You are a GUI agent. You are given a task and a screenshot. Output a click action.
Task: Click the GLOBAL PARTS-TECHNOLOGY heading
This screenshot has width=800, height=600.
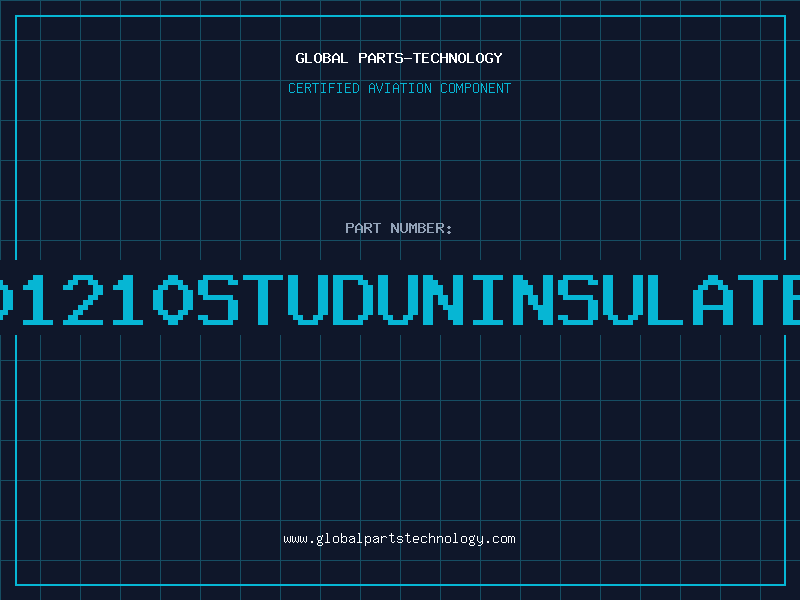[x=399, y=58]
